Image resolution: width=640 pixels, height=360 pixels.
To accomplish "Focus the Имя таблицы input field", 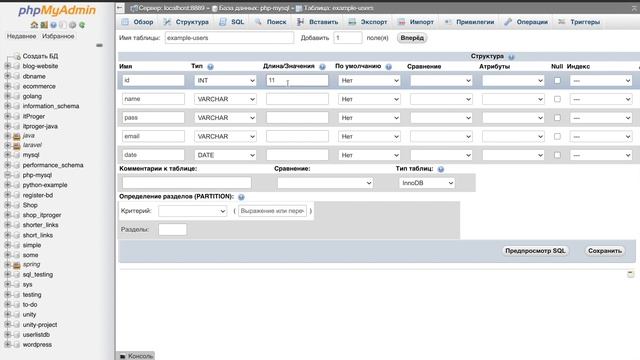I will pyautogui.click(x=229, y=38).
